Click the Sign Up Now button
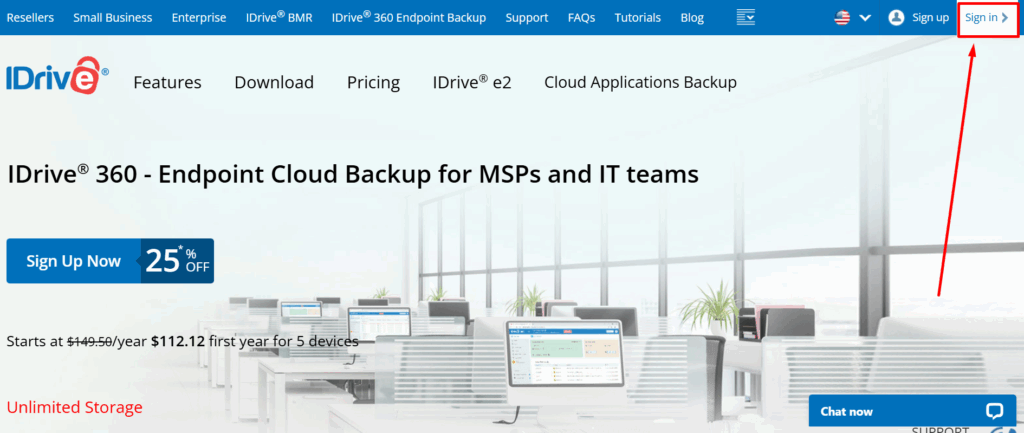This screenshot has width=1024, height=433. point(74,261)
